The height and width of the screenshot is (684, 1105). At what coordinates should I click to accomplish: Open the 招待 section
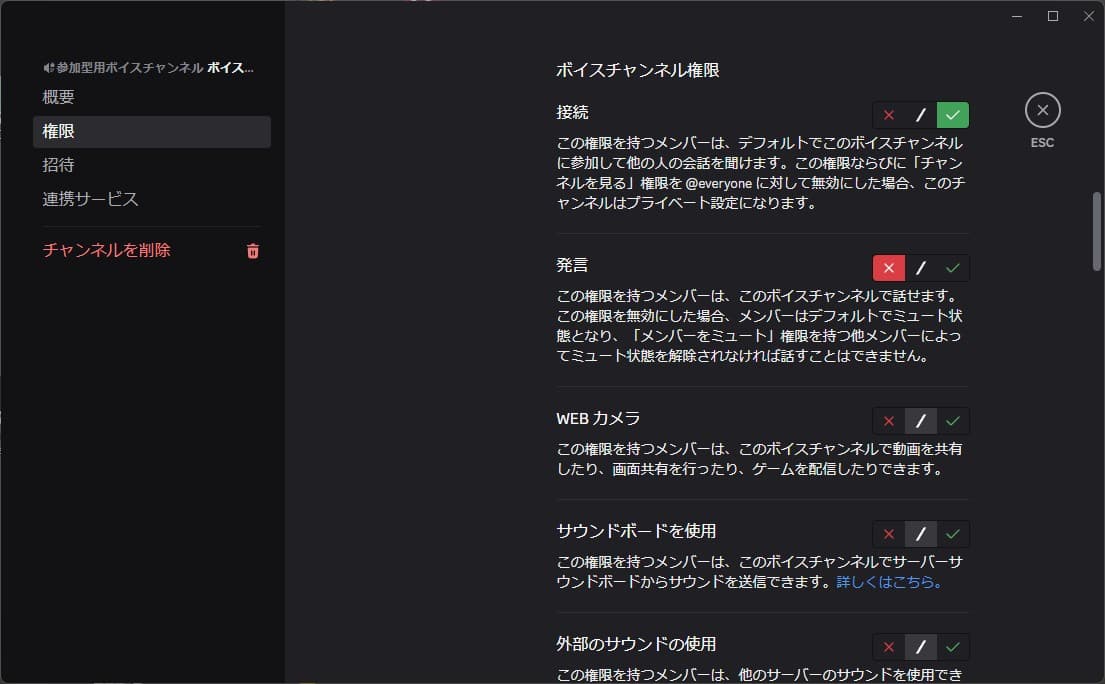pos(56,164)
